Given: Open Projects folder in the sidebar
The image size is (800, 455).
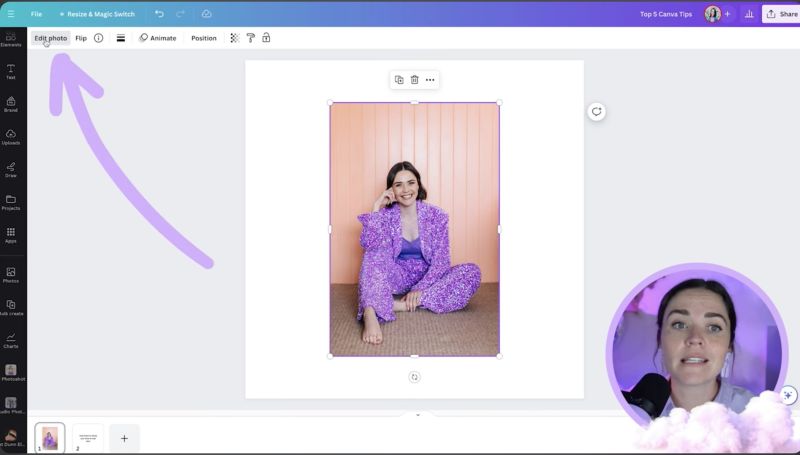Looking at the screenshot, I should tap(11, 203).
